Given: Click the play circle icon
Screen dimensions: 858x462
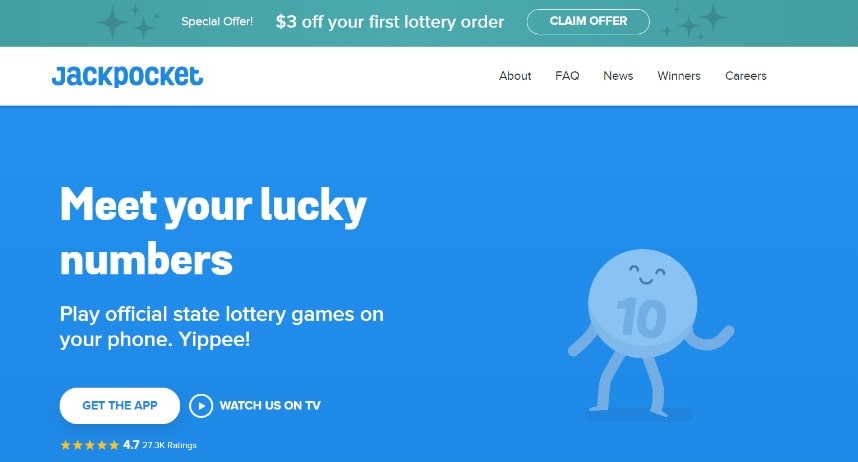Looking at the screenshot, I should (x=201, y=406).
